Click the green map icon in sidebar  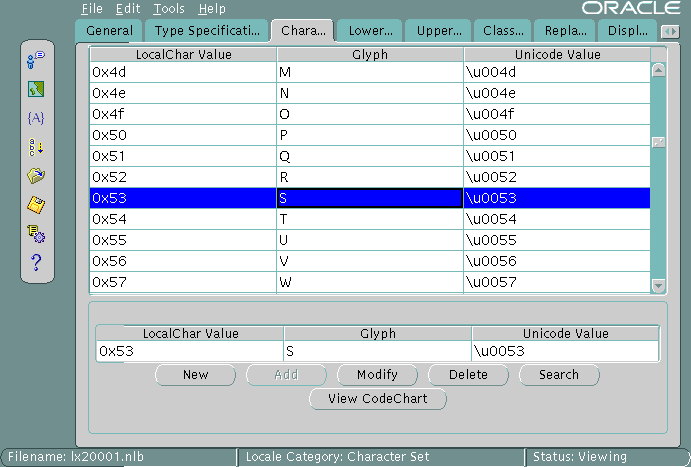click(x=37, y=89)
